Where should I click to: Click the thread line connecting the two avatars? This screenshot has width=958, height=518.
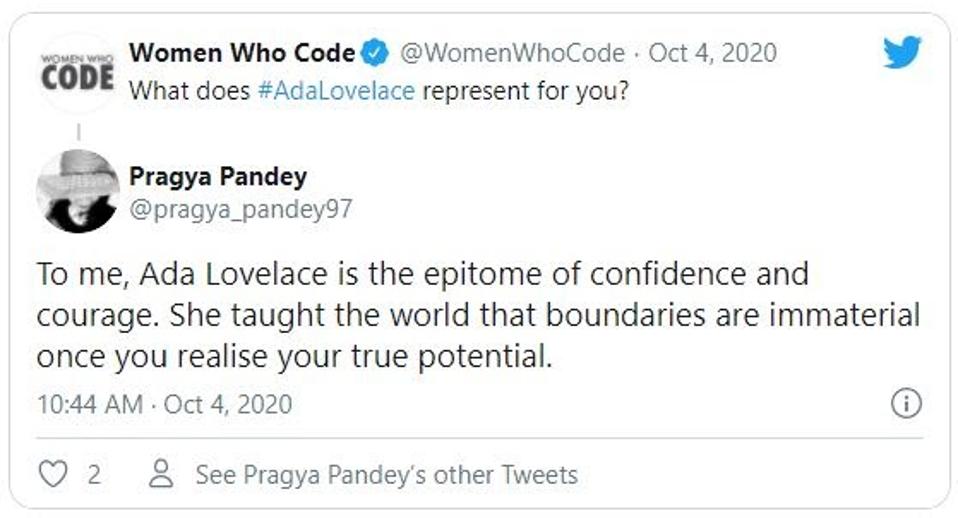tap(78, 131)
